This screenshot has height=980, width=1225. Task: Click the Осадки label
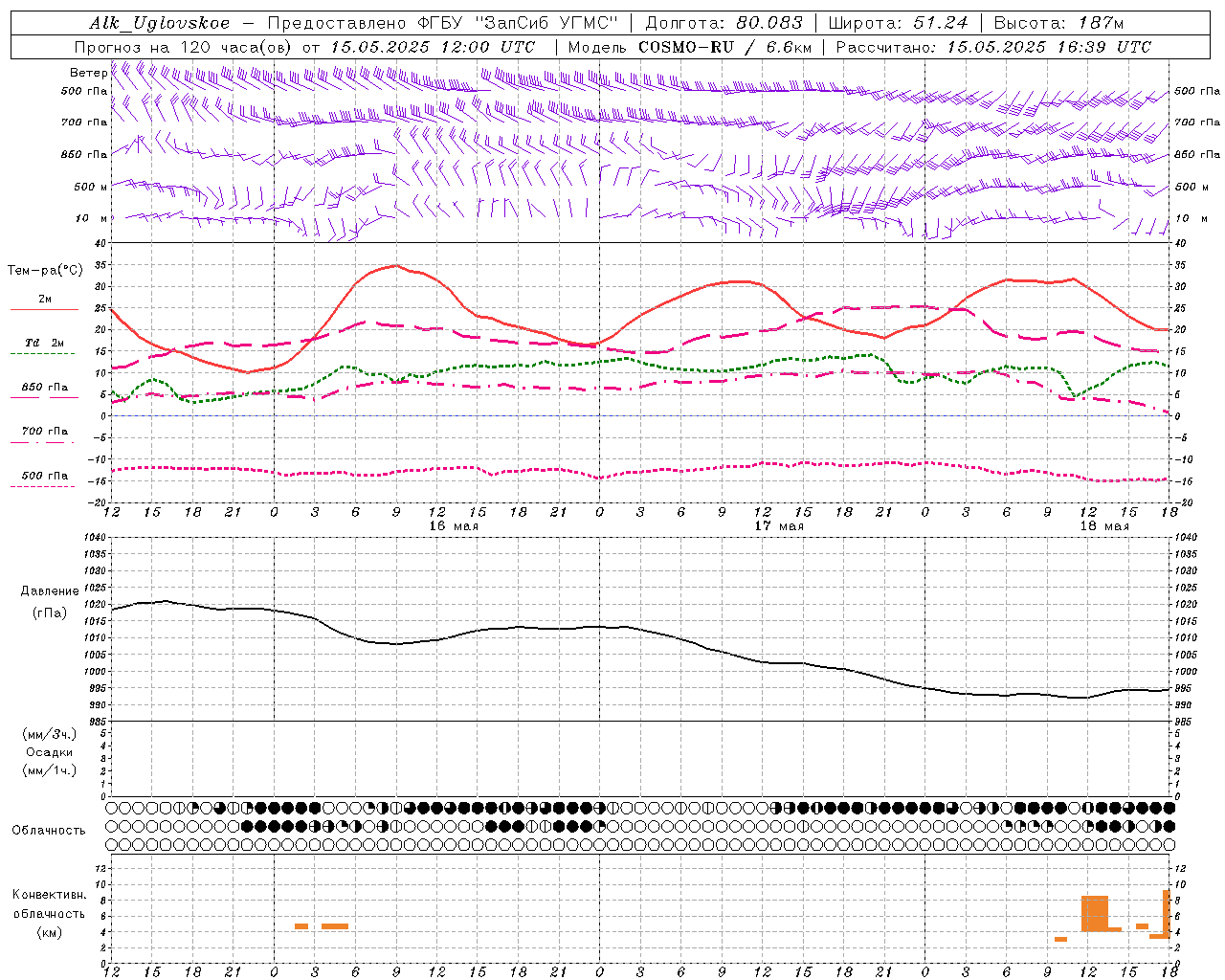[x=50, y=752]
